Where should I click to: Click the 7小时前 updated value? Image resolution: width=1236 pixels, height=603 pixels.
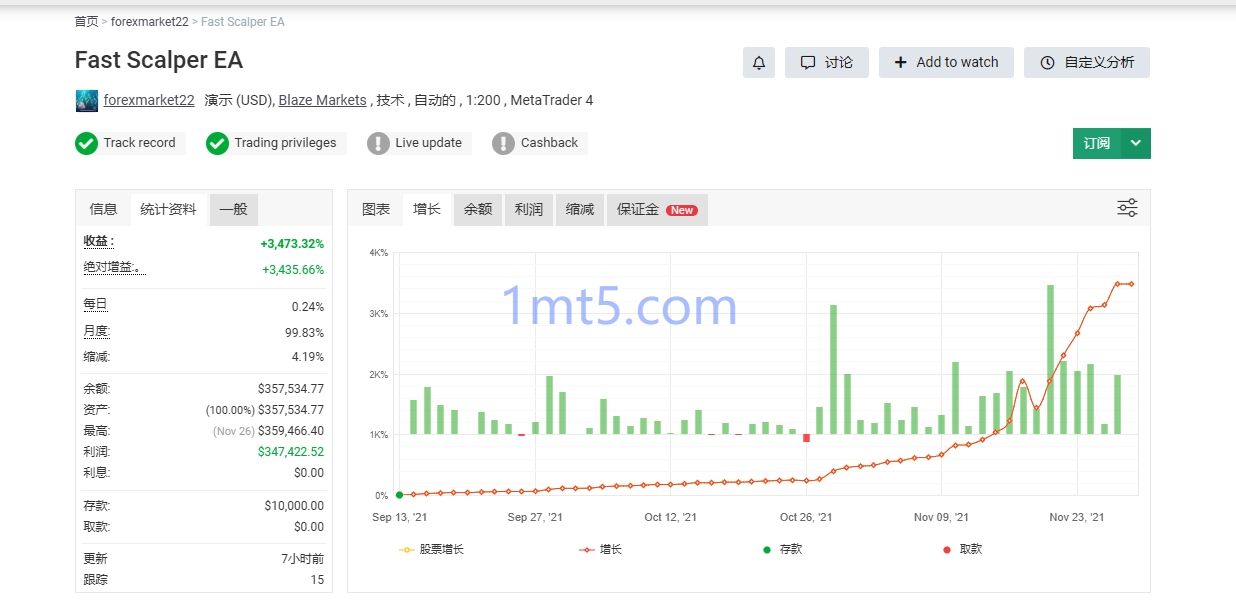click(303, 559)
